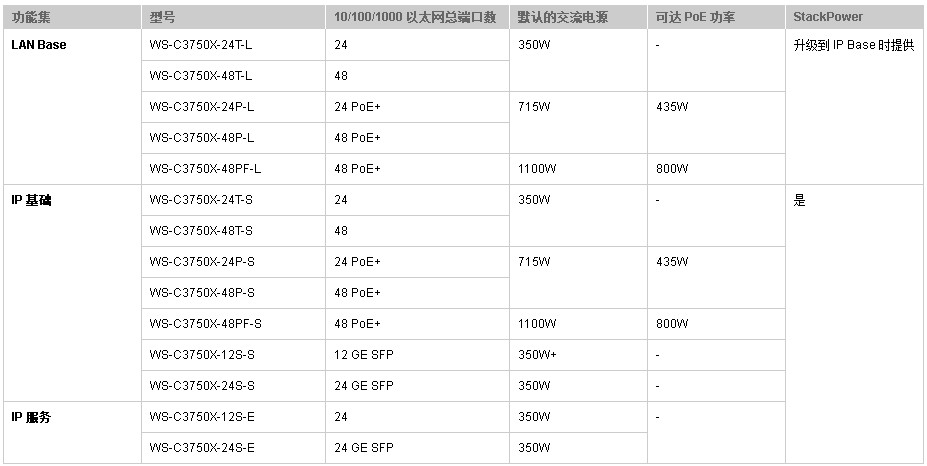Select the LAN Base feature set cell
Viewport: 927px width, 466px height.
[x=72, y=107]
